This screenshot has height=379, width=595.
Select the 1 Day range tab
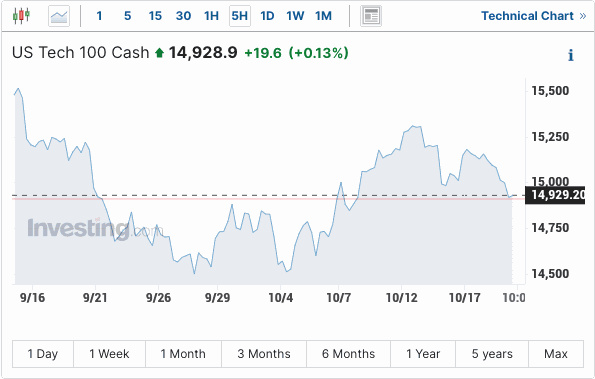43,354
